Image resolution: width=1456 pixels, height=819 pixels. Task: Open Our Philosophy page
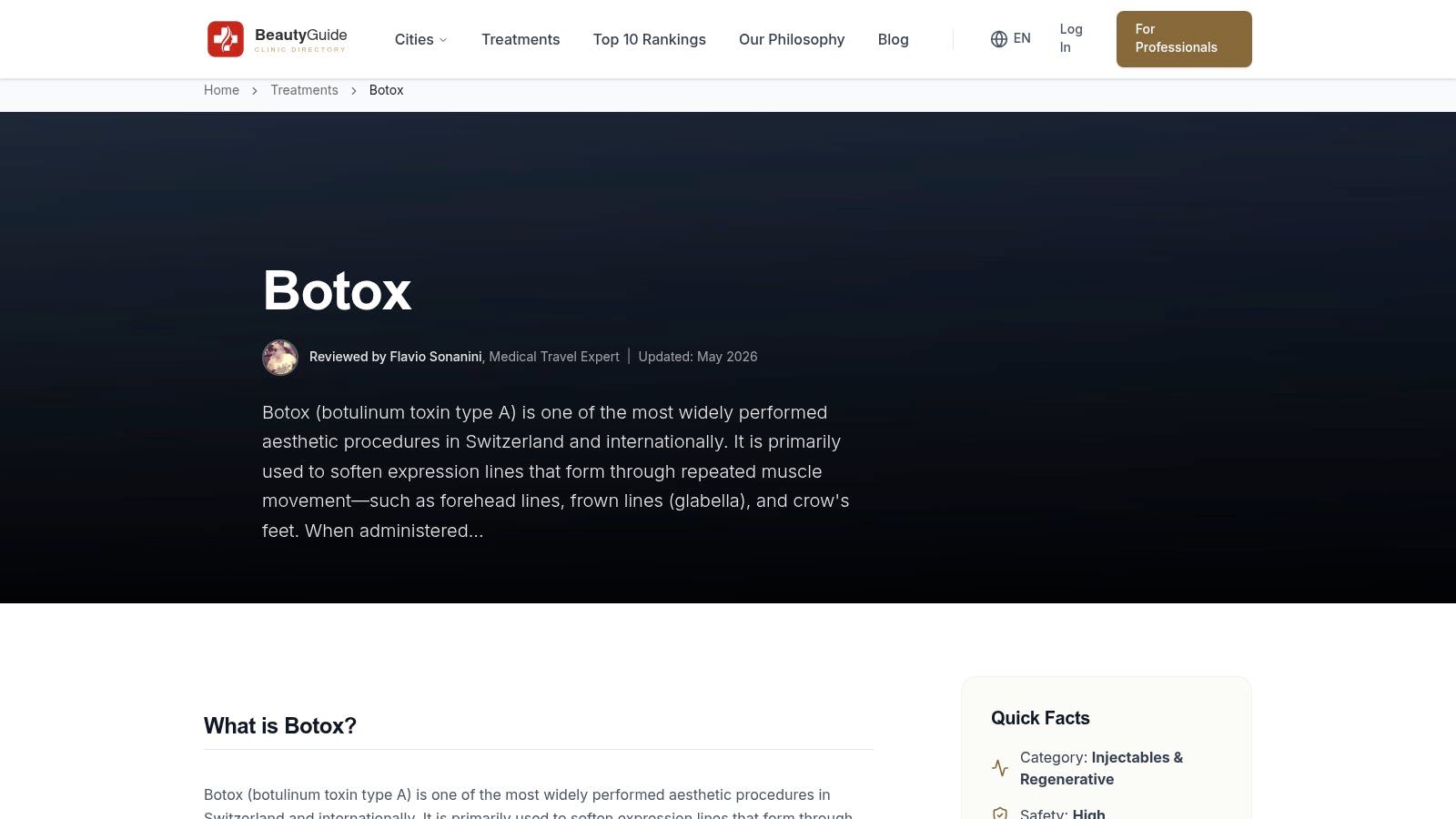pos(792,39)
